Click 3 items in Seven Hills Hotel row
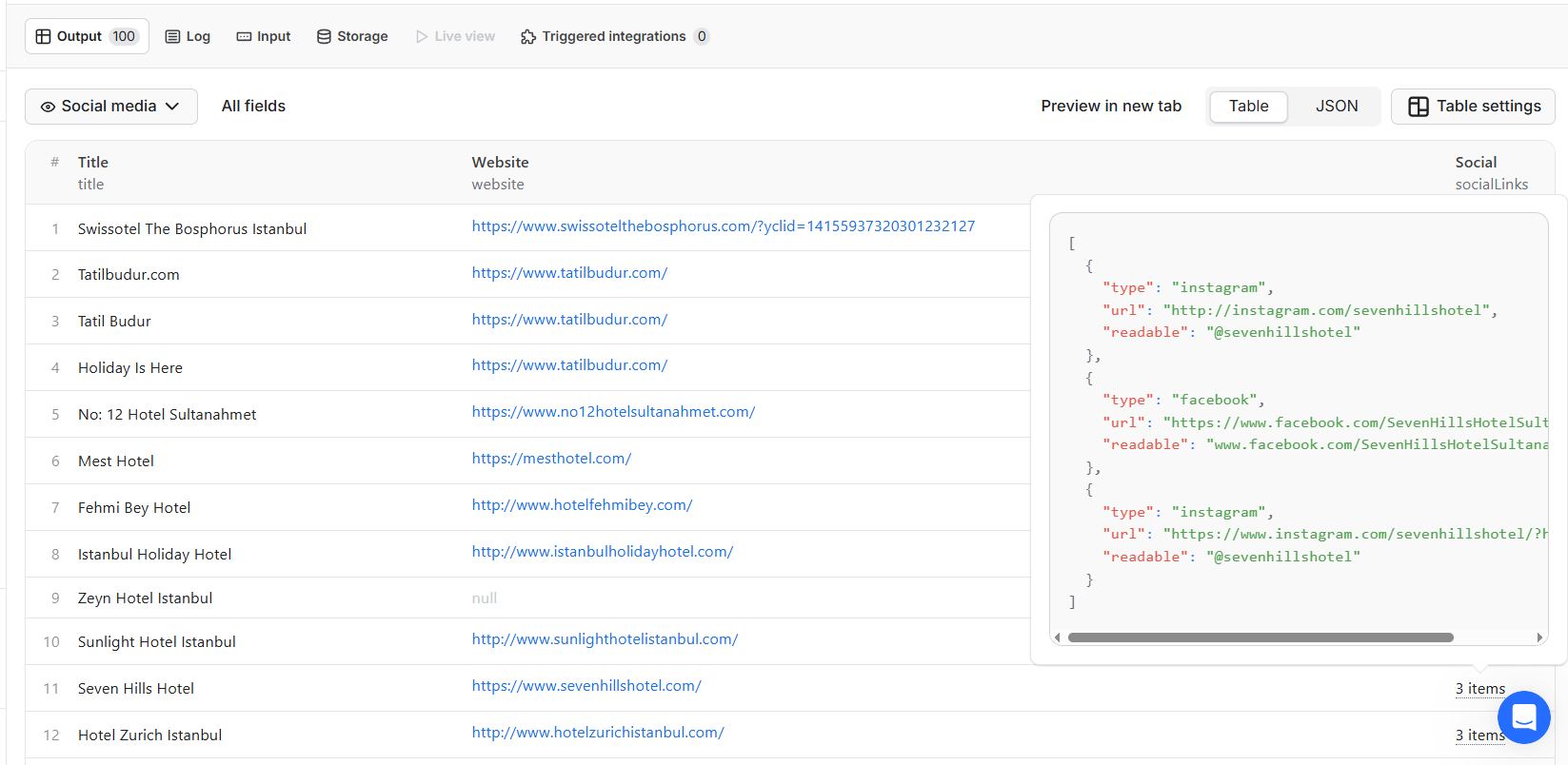 click(1479, 689)
